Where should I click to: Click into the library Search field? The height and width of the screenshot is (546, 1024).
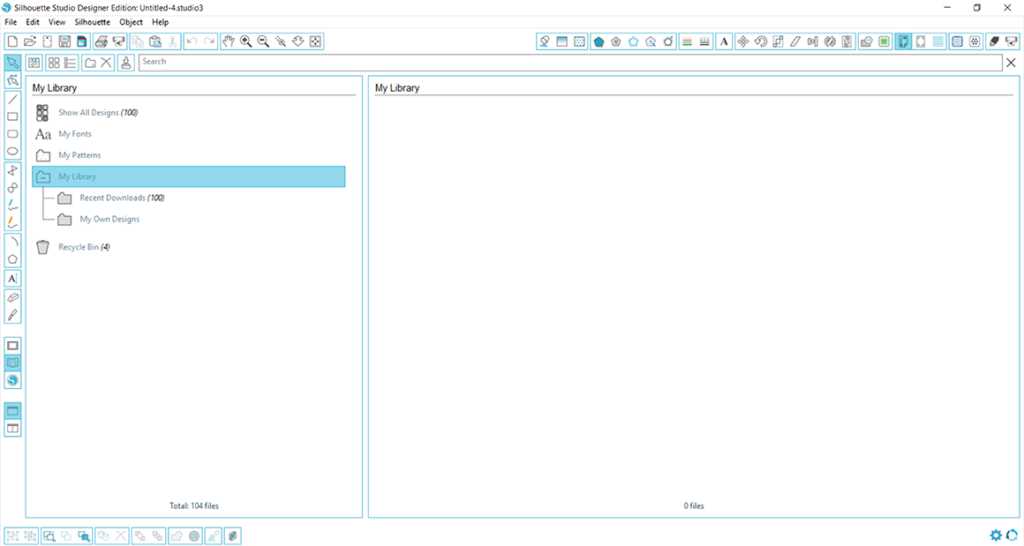point(570,62)
